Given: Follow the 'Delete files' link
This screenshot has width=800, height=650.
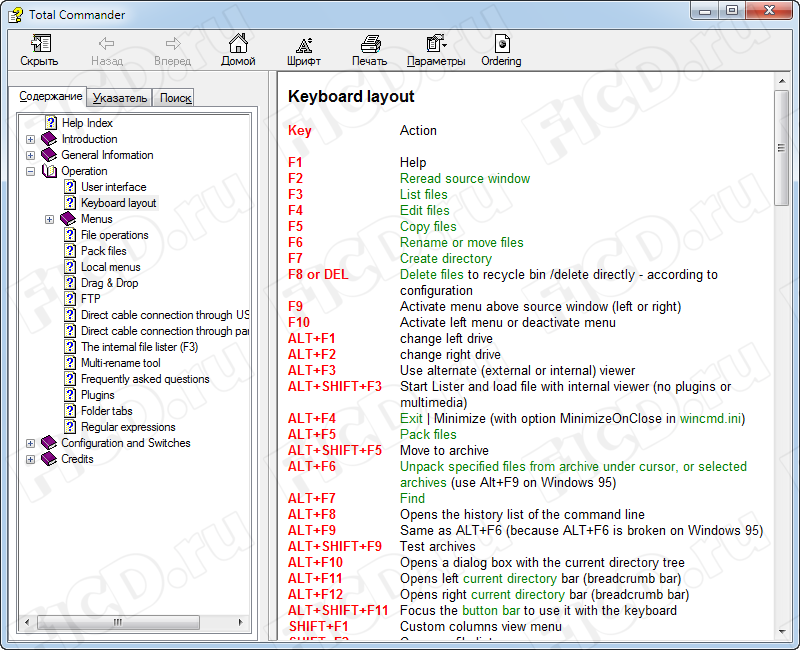Looking at the screenshot, I should click(x=432, y=274).
